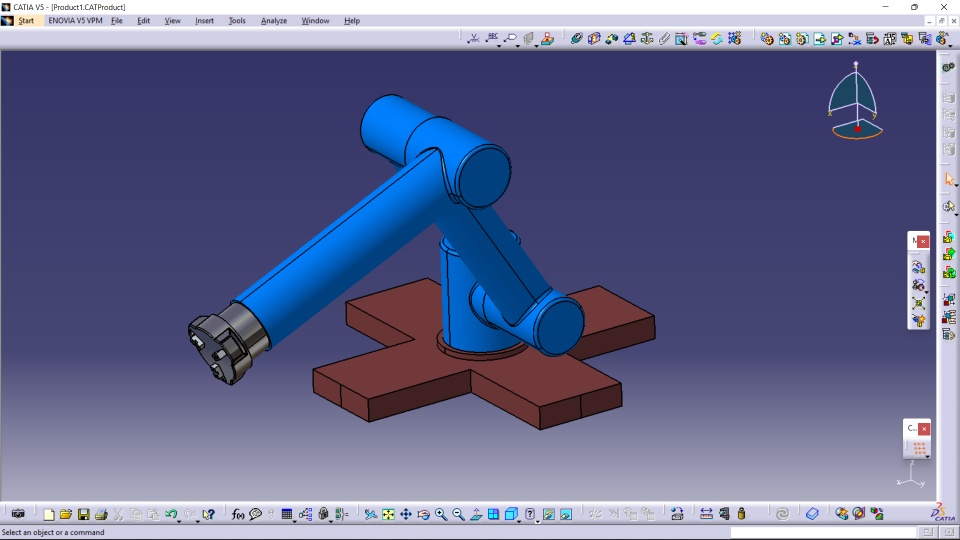Click the Fix Component anchor icon
The image size is (960, 540).
click(x=647, y=39)
